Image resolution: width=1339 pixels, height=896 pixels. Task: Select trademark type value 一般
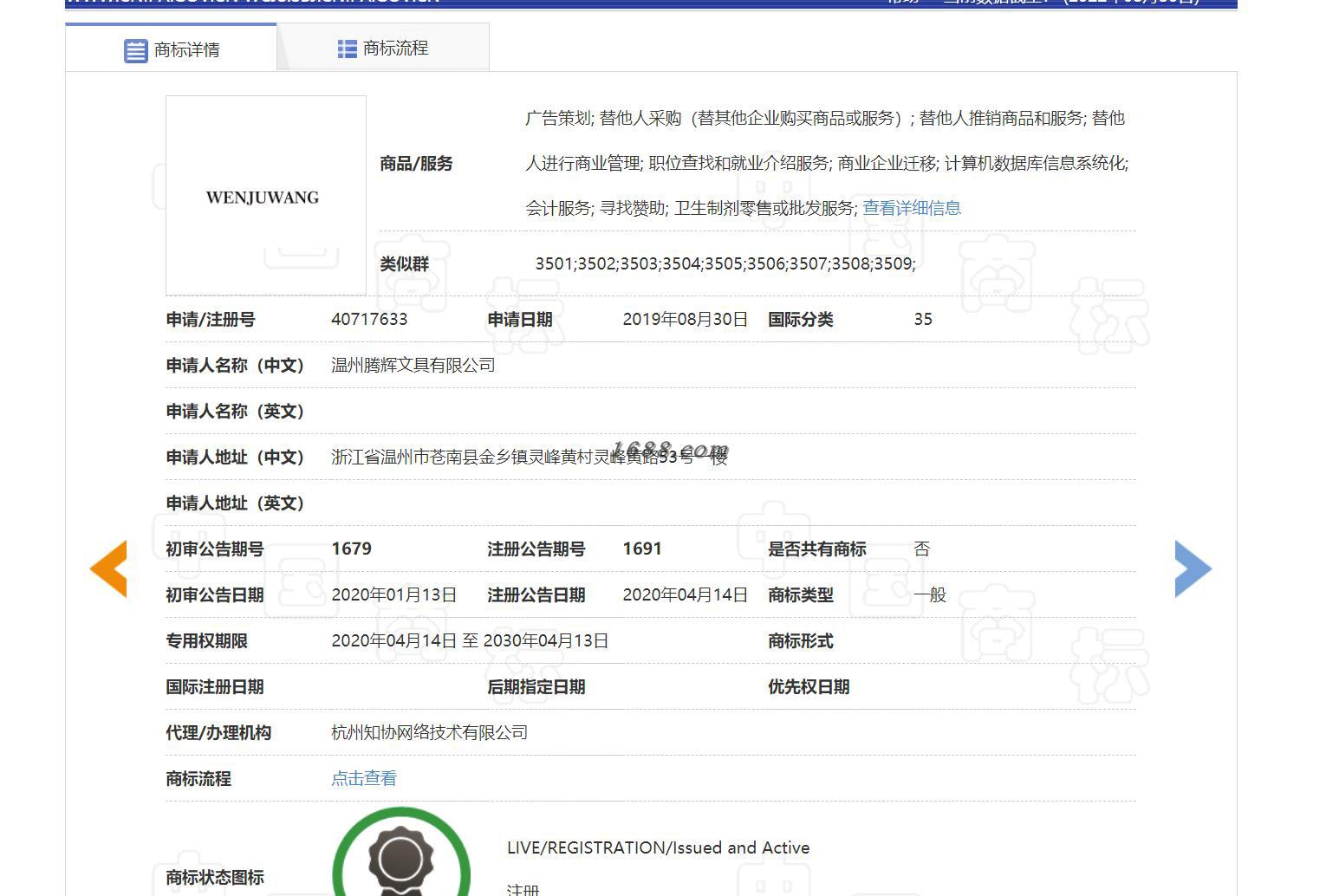[x=930, y=594]
